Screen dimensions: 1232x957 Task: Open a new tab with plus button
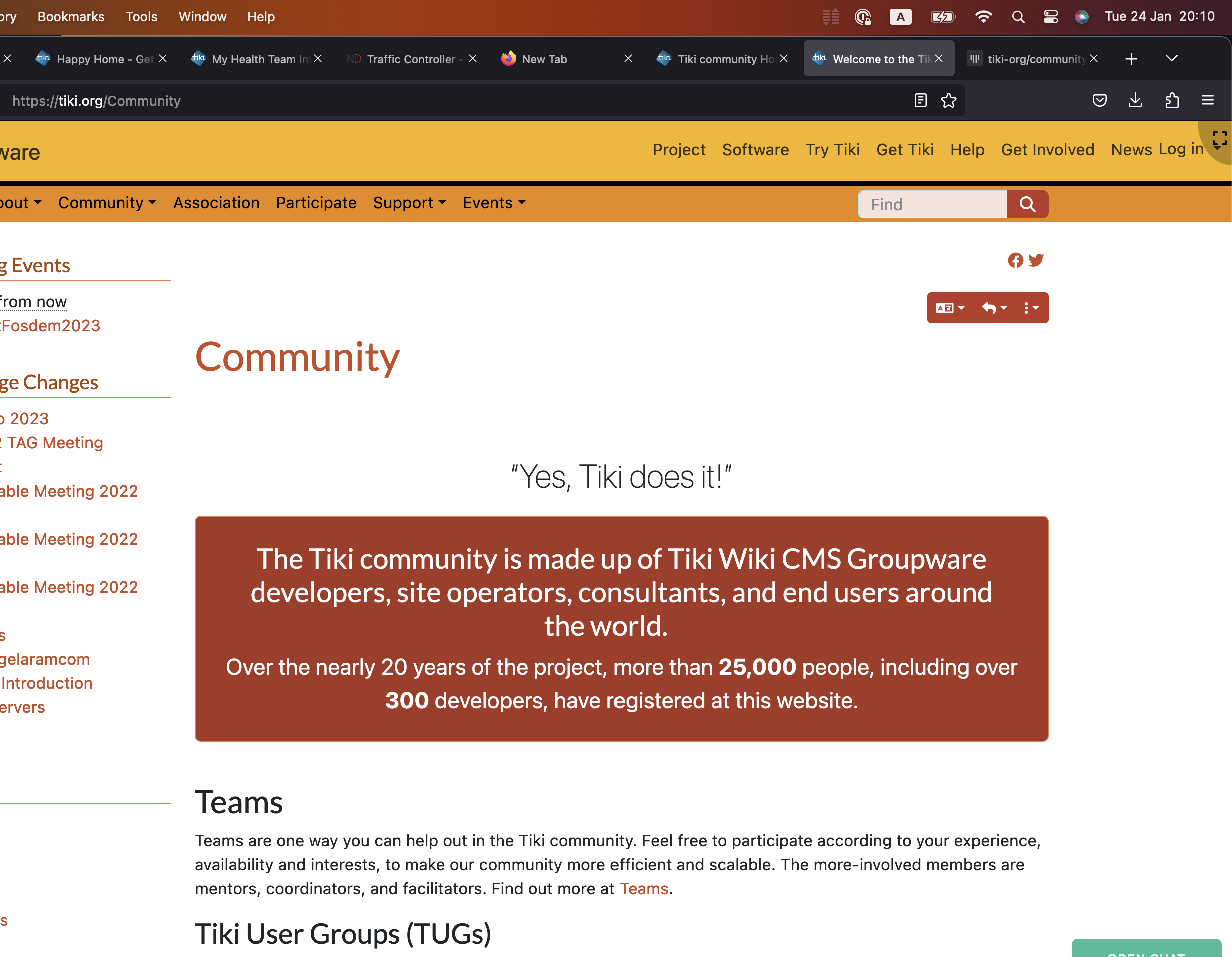(1131, 59)
